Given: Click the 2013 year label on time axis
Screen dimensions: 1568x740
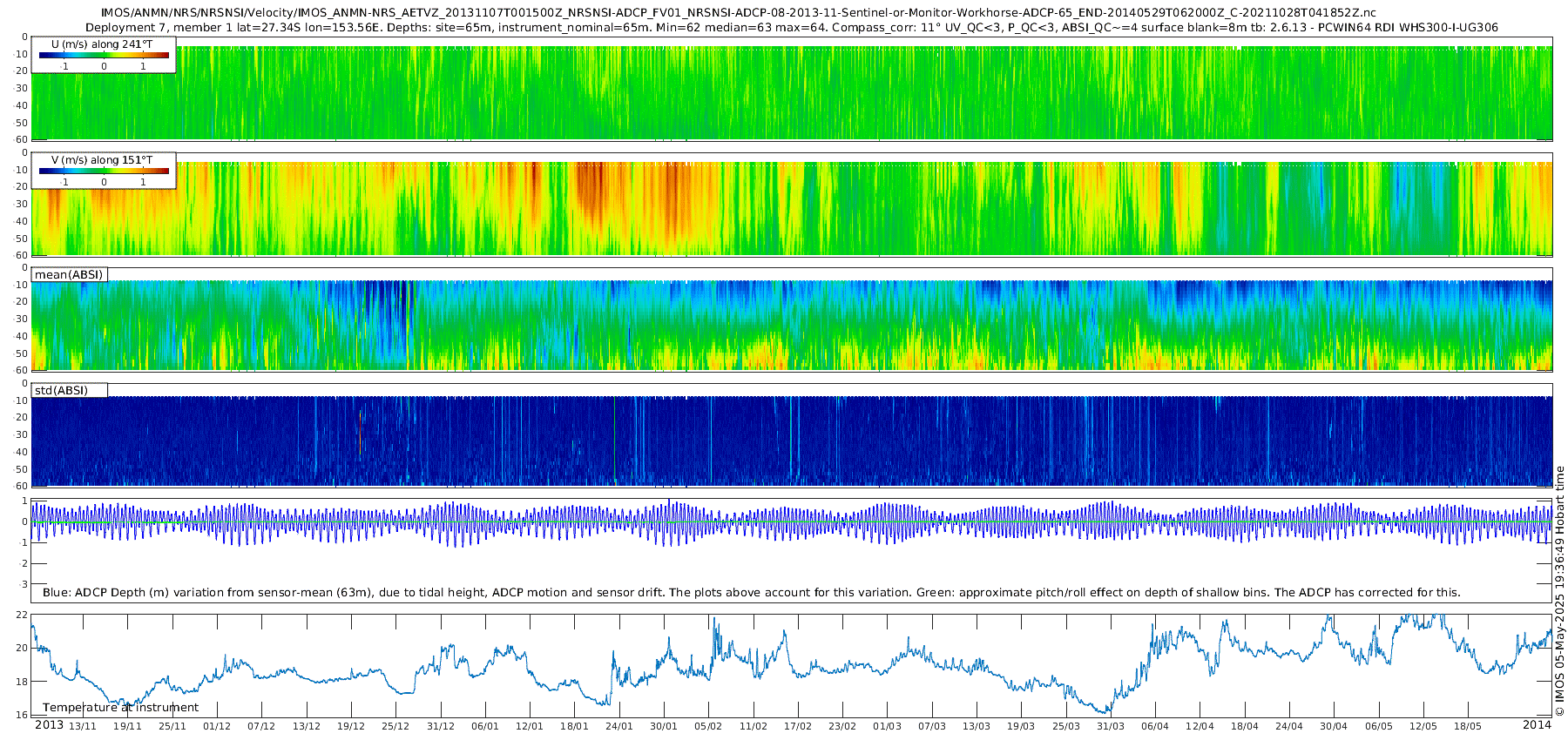Looking at the screenshot, I should tap(49, 725).
